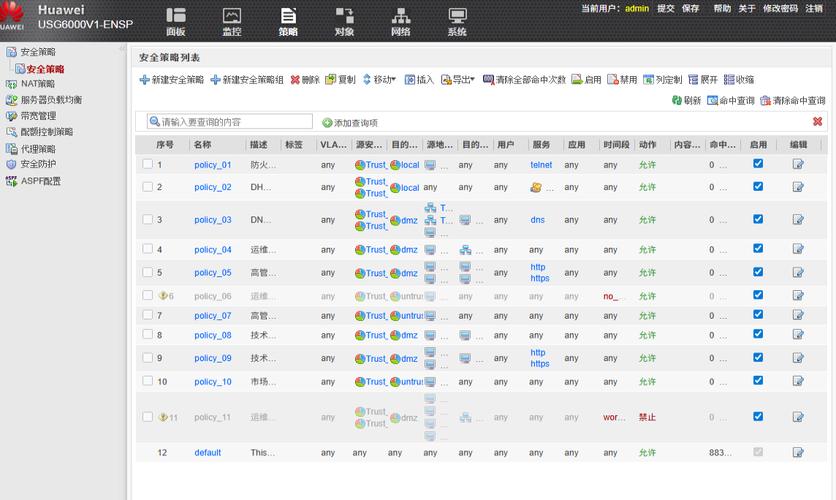Open the 导出 export dropdown

[x=457, y=79]
